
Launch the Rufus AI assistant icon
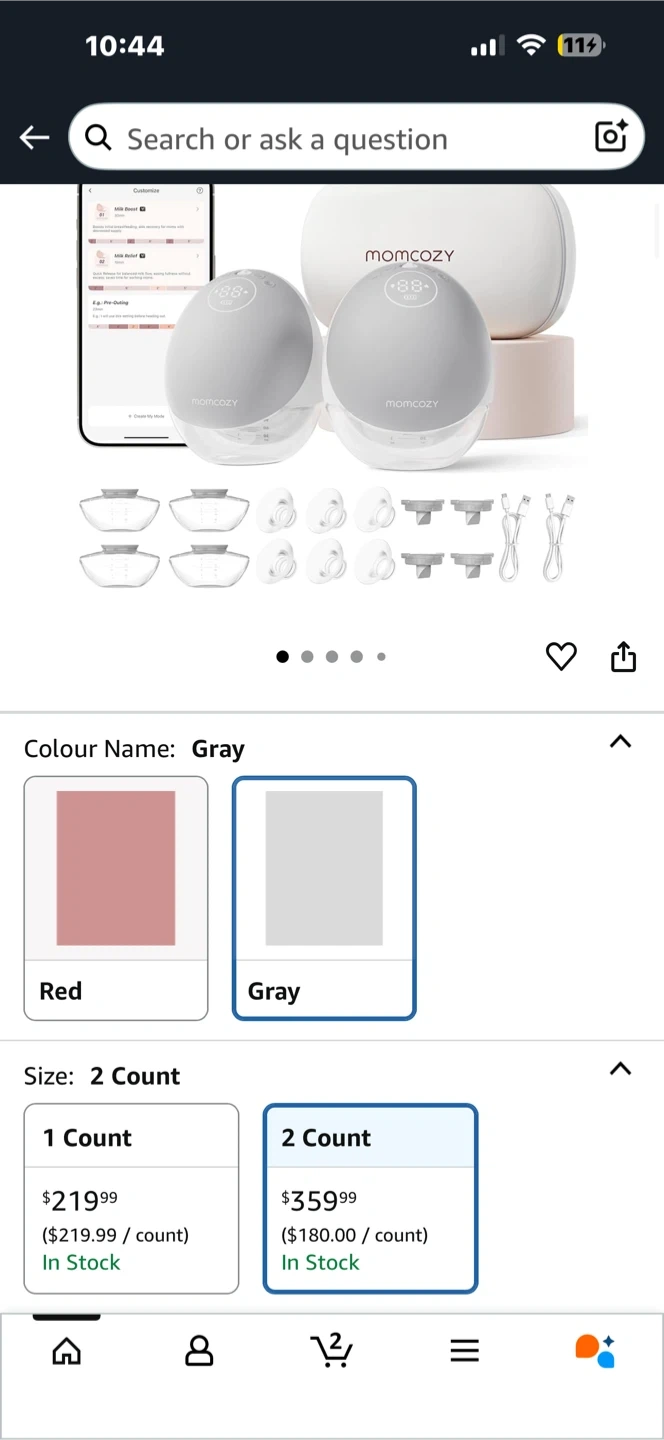point(595,1350)
